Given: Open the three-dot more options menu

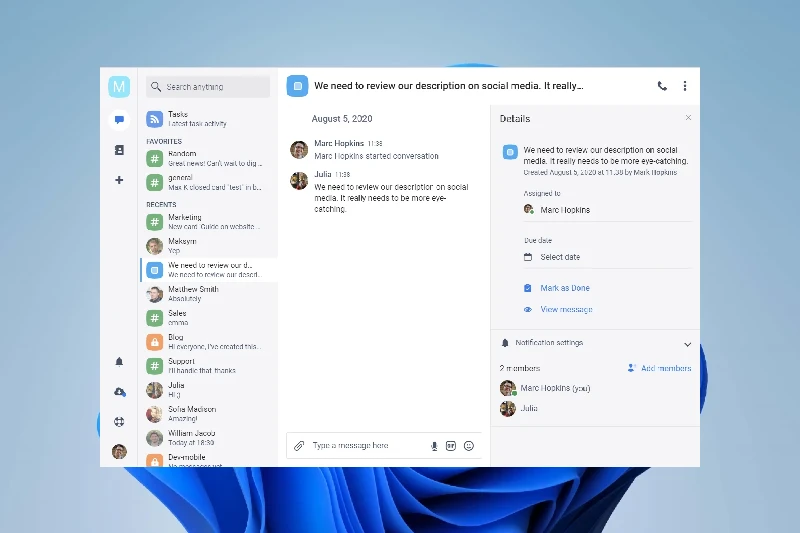Looking at the screenshot, I should click(685, 86).
